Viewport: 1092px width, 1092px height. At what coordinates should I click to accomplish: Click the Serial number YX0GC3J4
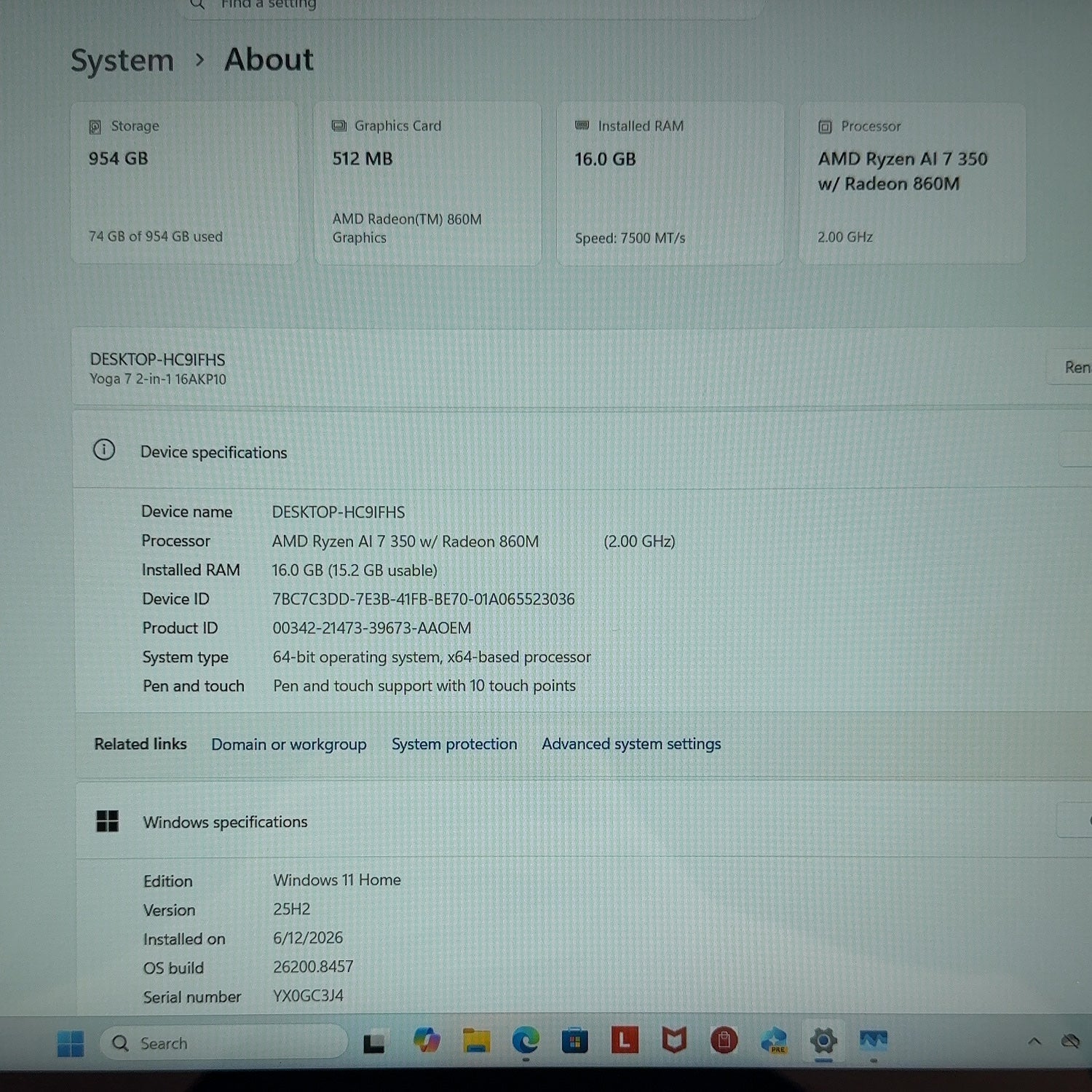[309, 996]
